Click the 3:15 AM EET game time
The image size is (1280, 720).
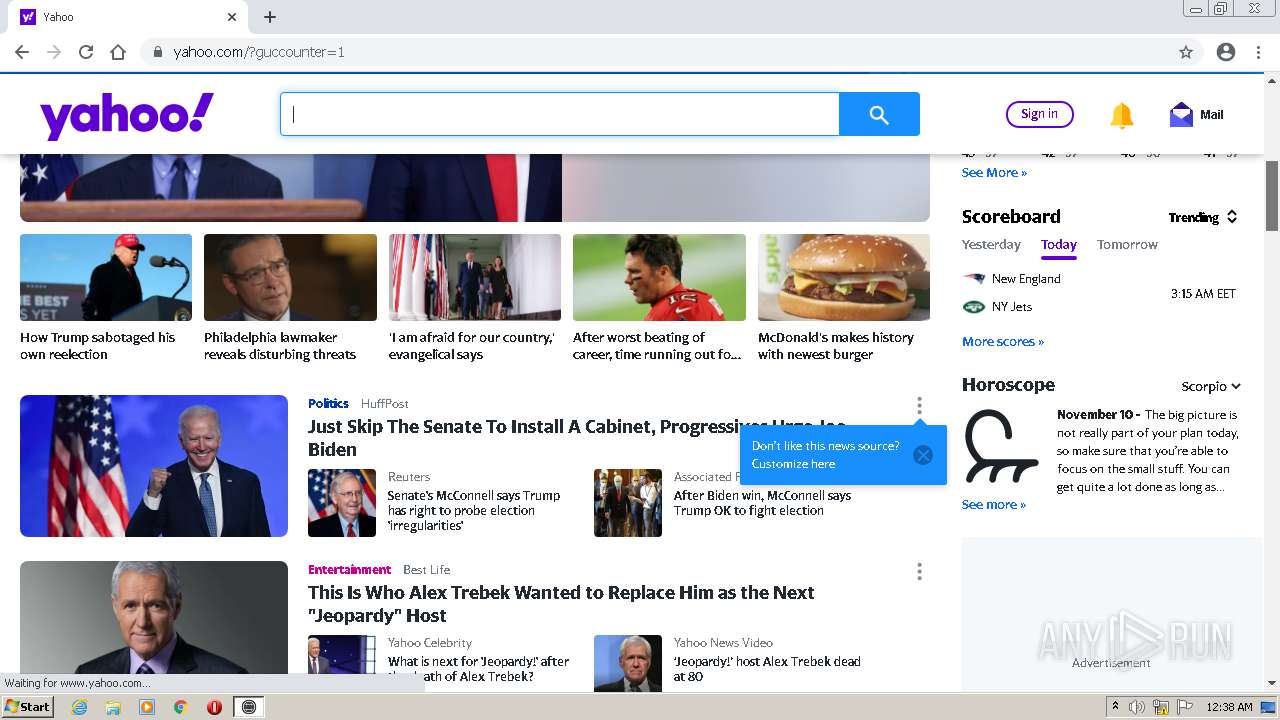1203,294
